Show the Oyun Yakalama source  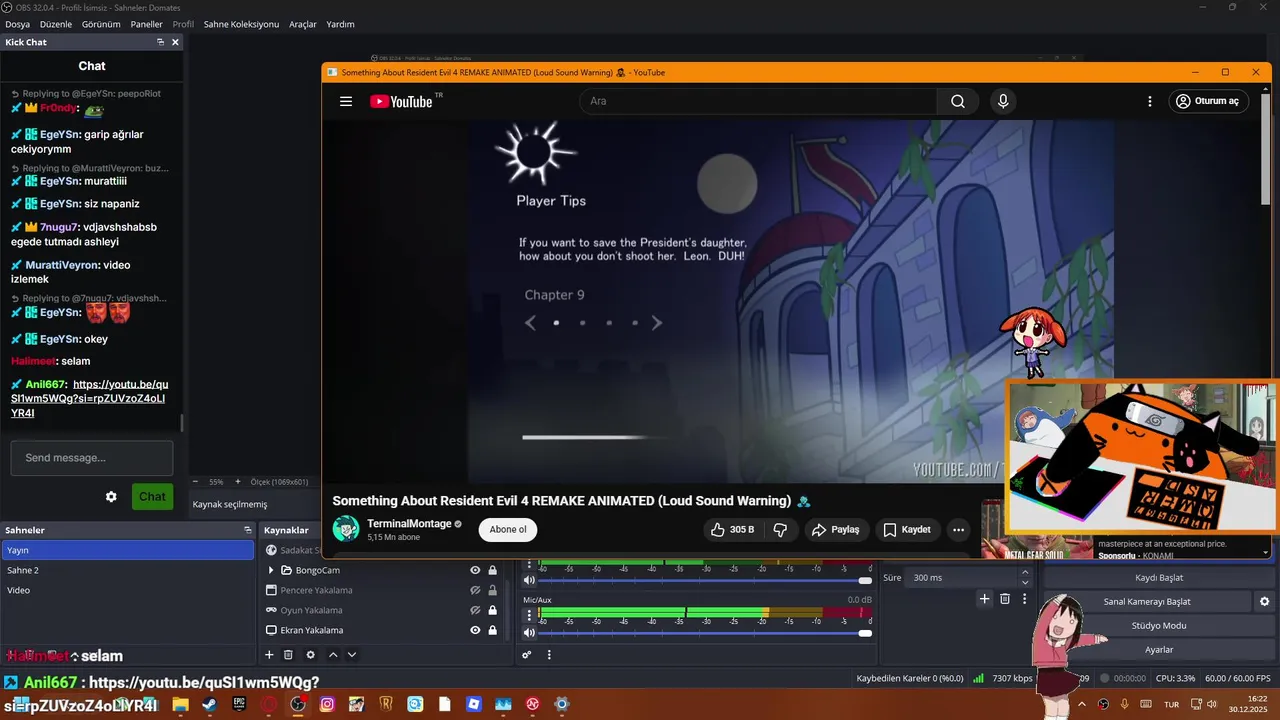(x=475, y=610)
